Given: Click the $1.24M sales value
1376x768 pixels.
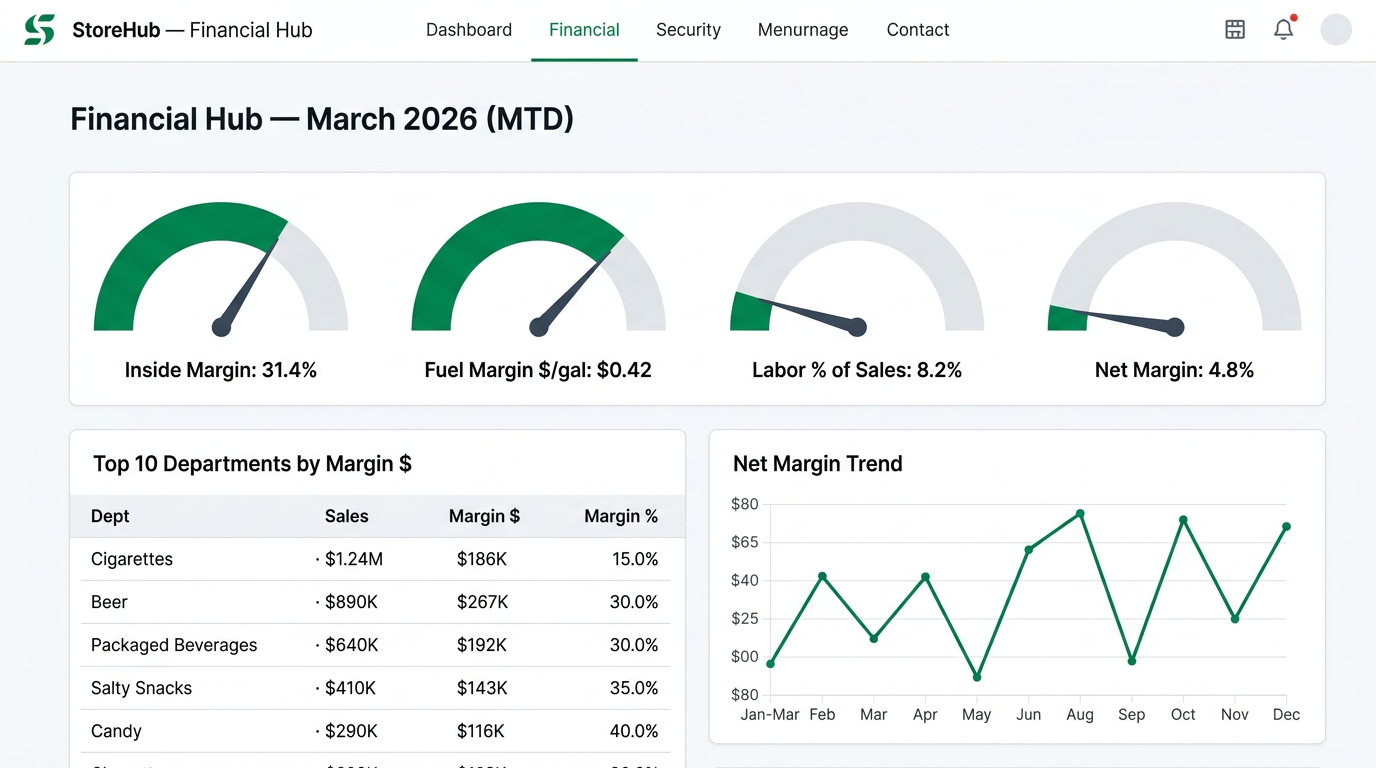Looking at the screenshot, I should click(x=354, y=559).
